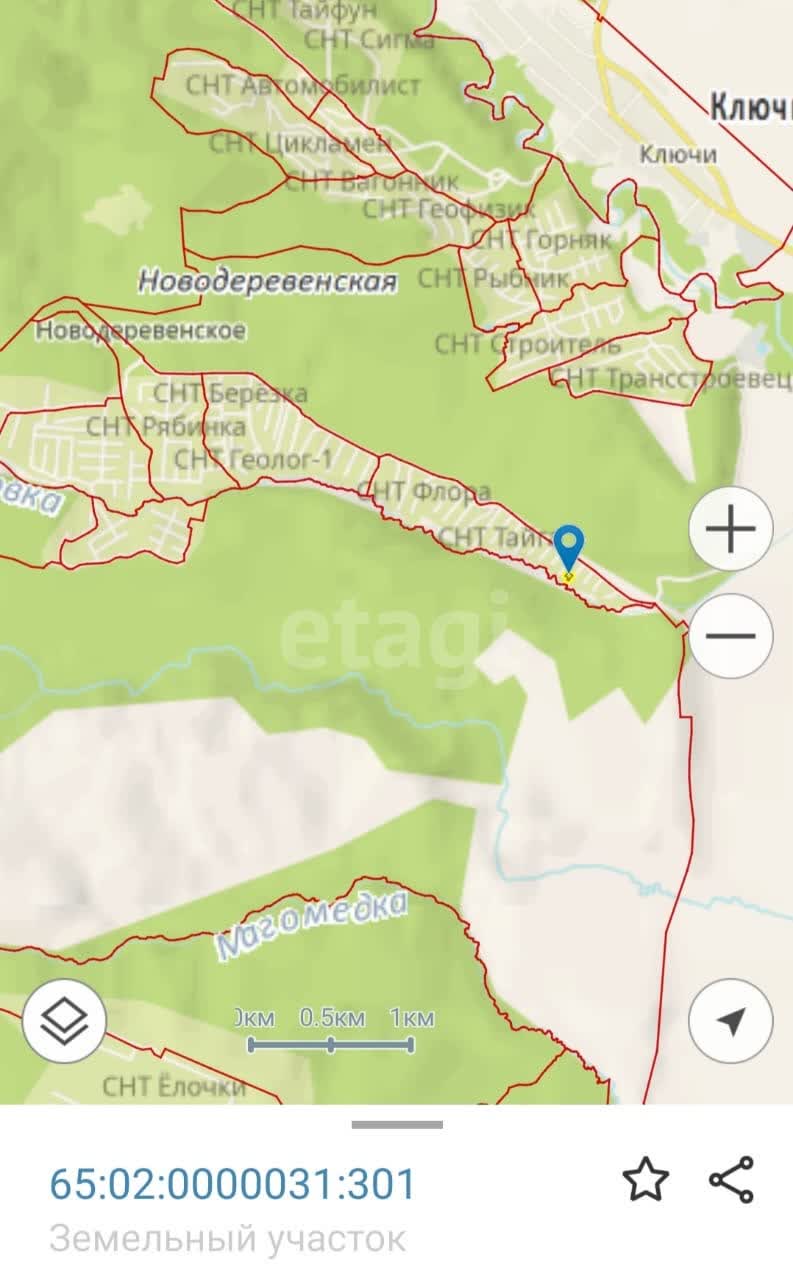The height and width of the screenshot is (1280, 793).
Task: Zoom in with the plus button
Action: [731, 529]
